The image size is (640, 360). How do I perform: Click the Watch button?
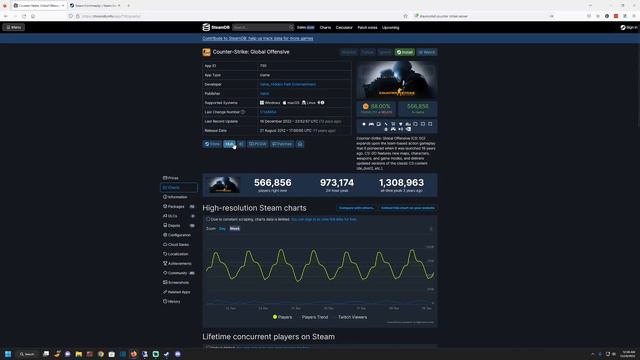[427, 52]
